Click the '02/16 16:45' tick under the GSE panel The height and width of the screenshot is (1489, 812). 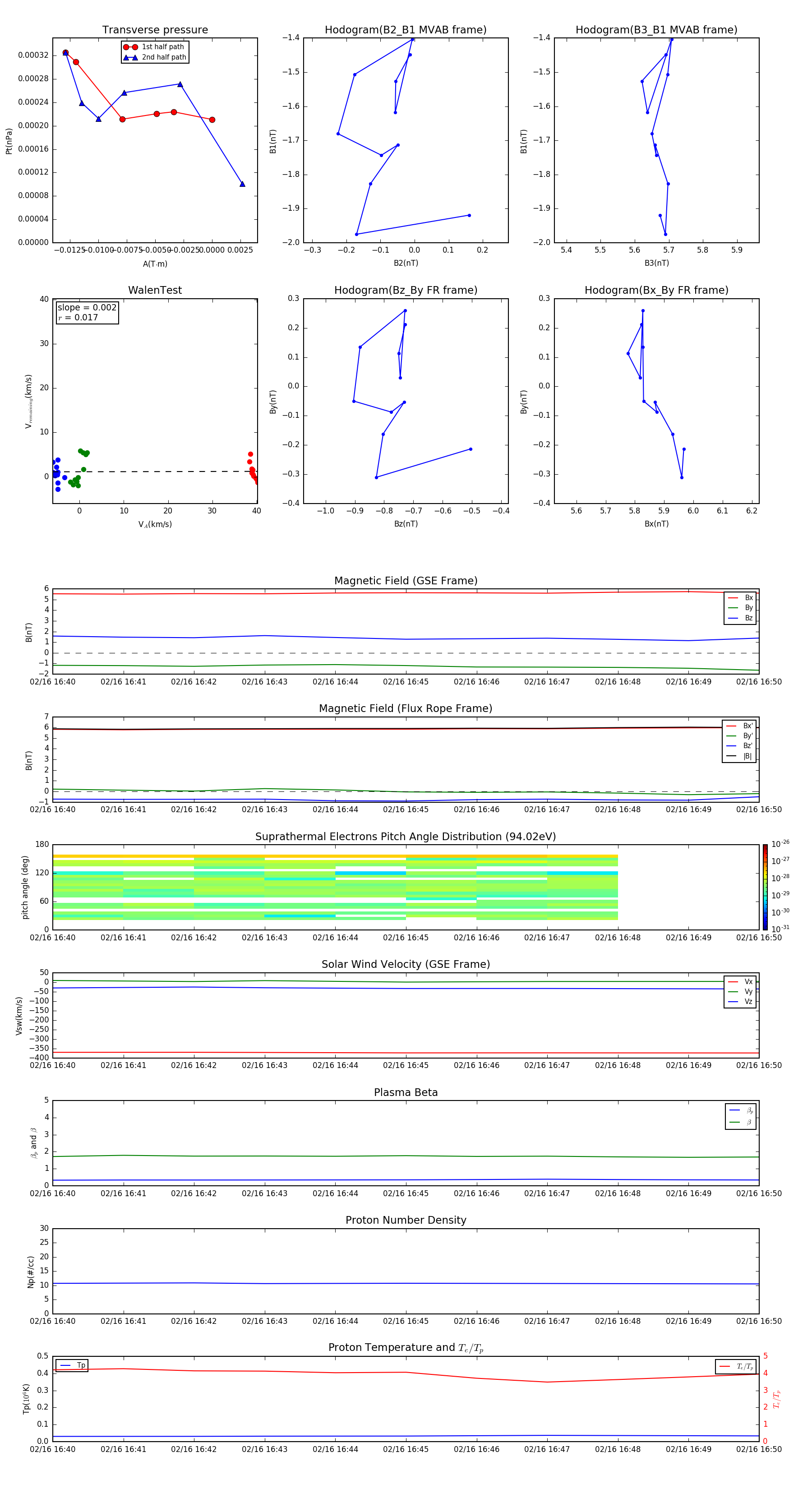point(406,682)
